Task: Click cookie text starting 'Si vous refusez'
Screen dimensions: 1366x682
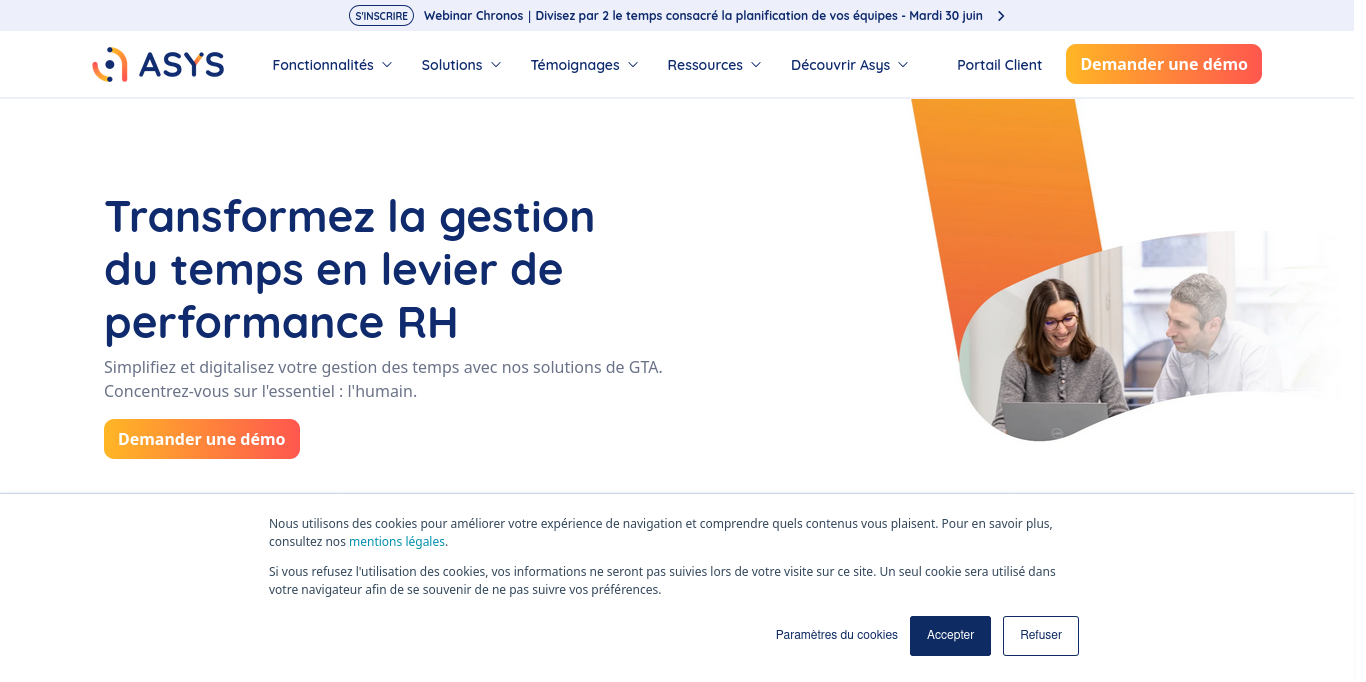Action: (x=662, y=581)
